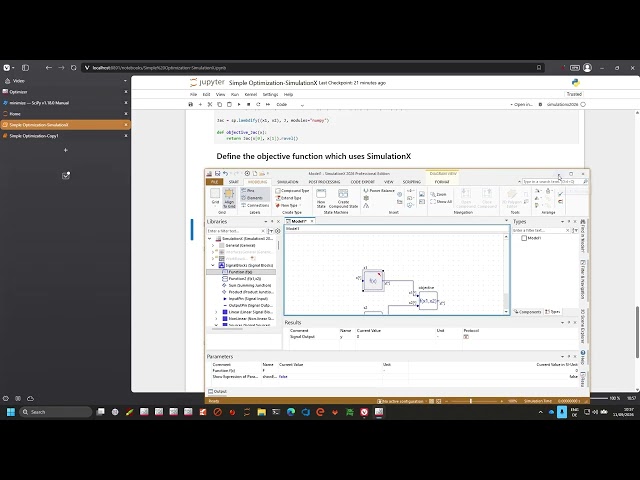Collapse the SignalBlocks library tree node
Image resolution: width=640 pixels, height=480 pixels.
click(x=213, y=265)
